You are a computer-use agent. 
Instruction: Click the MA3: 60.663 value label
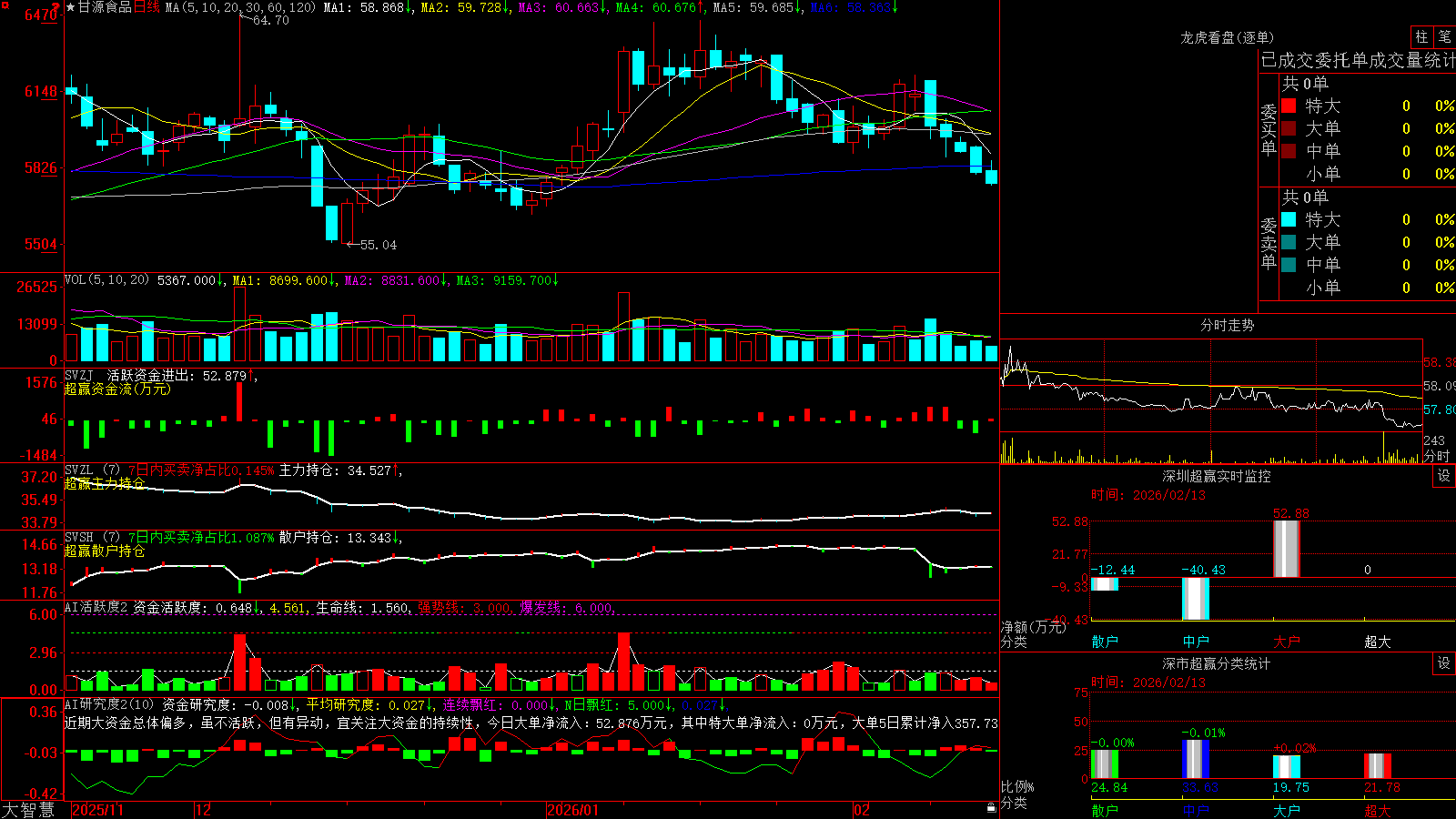(x=562, y=7)
